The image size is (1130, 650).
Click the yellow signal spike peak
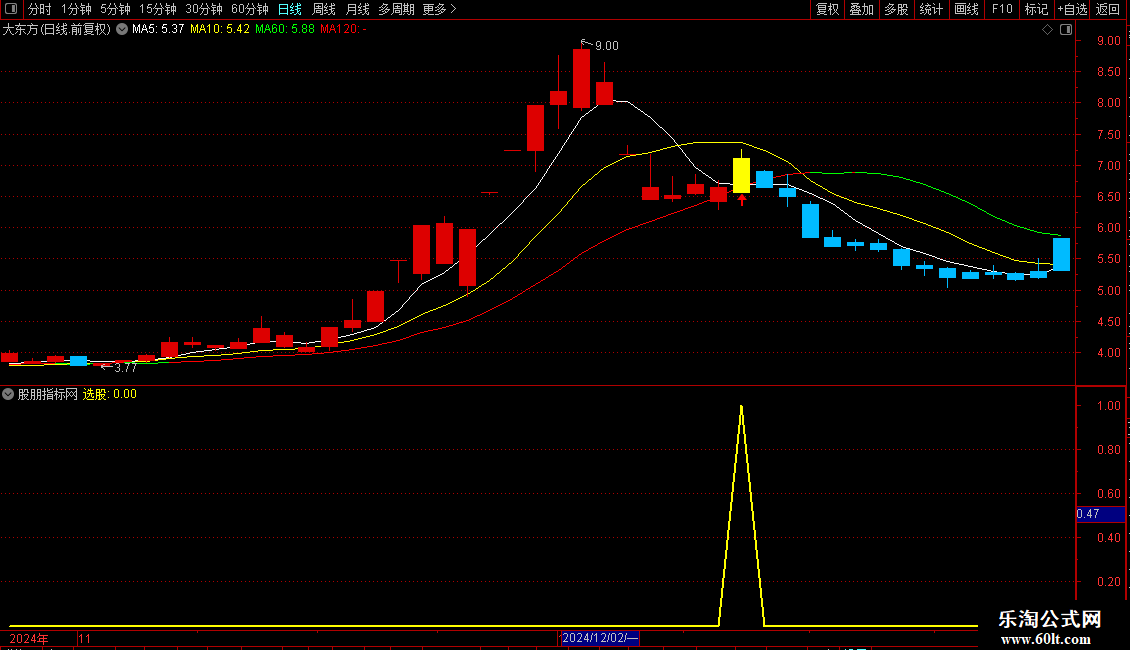[742, 408]
